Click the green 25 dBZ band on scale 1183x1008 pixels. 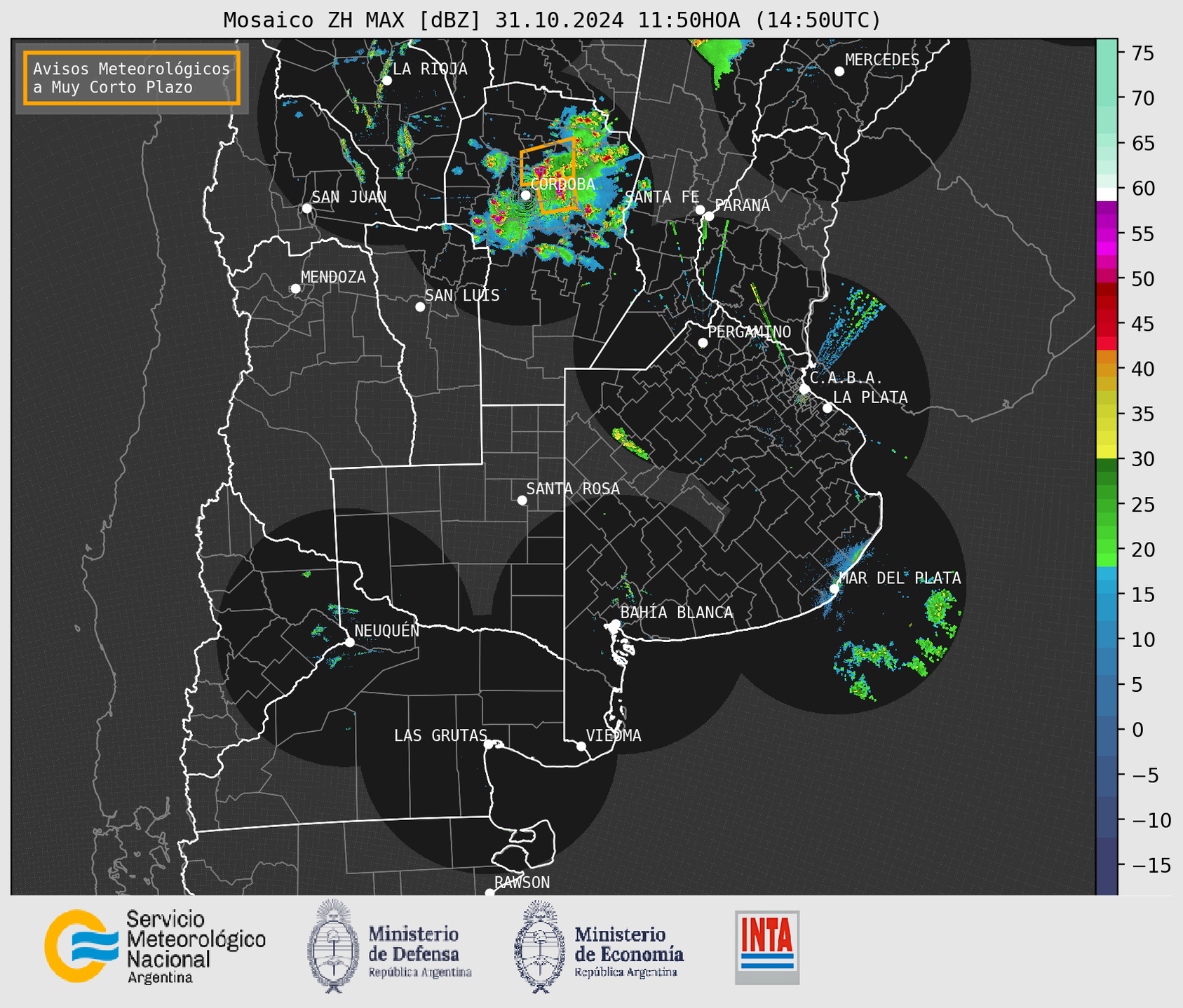tap(1107, 505)
